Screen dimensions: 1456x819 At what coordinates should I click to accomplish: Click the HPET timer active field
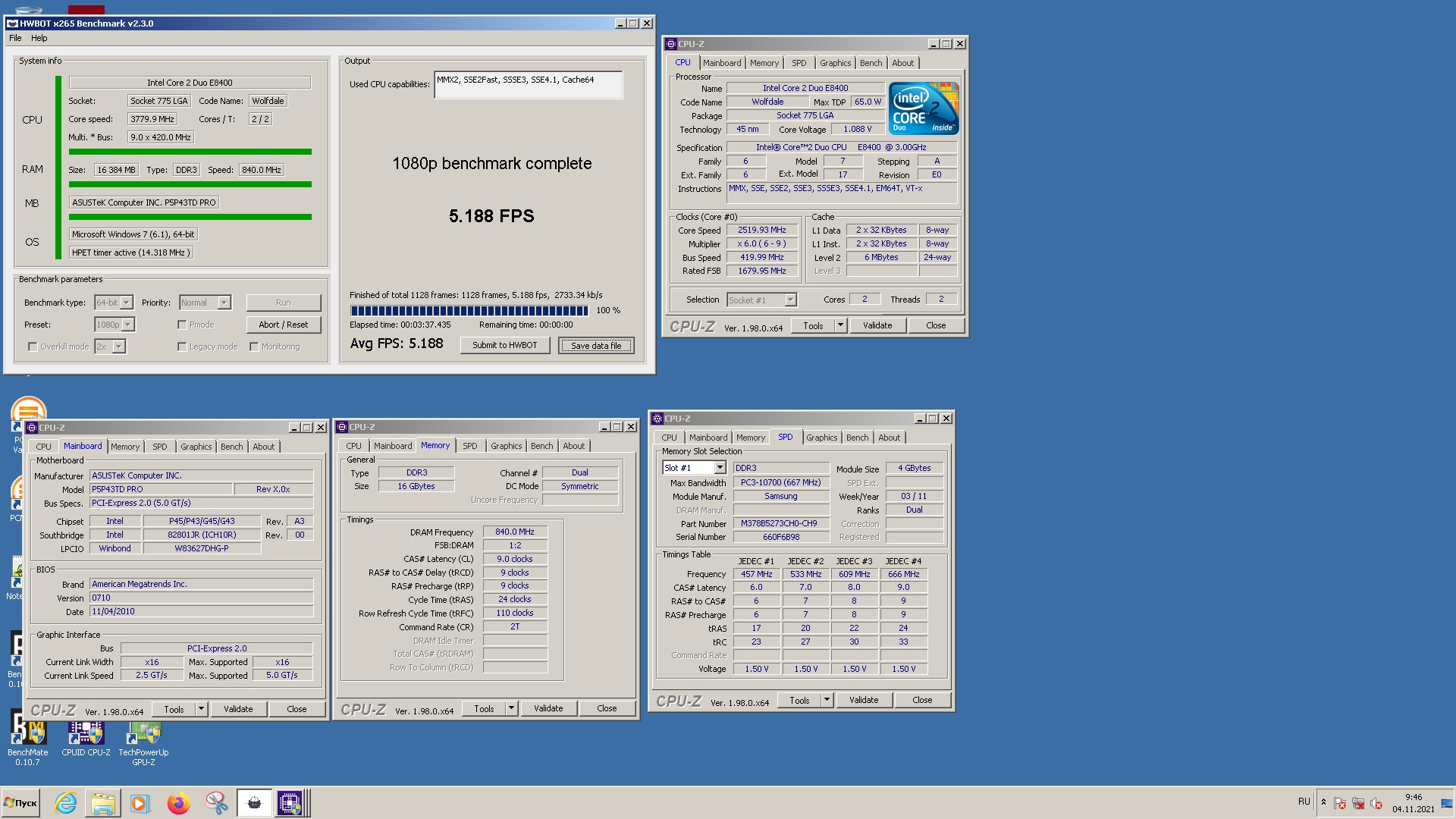[131, 253]
